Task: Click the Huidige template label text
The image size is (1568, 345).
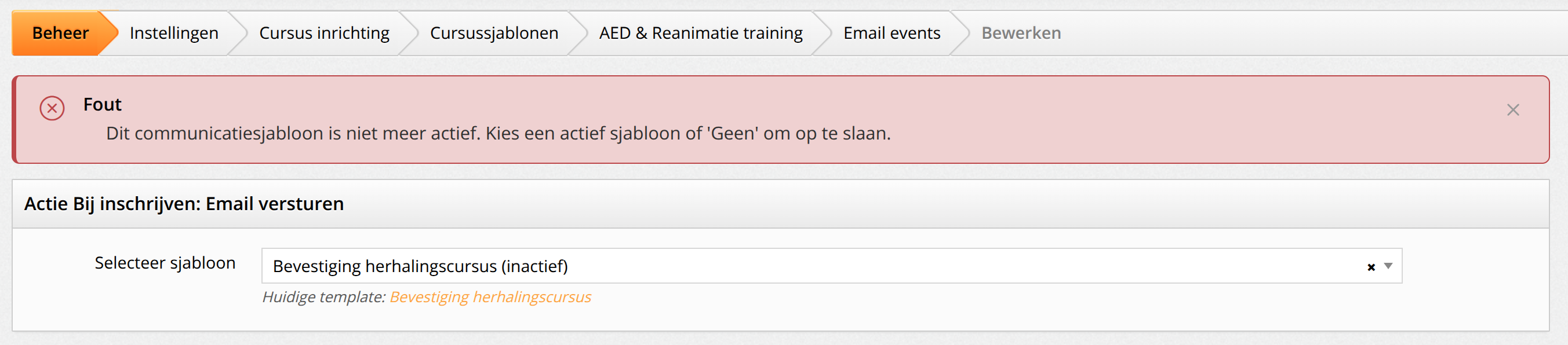Action: (324, 297)
